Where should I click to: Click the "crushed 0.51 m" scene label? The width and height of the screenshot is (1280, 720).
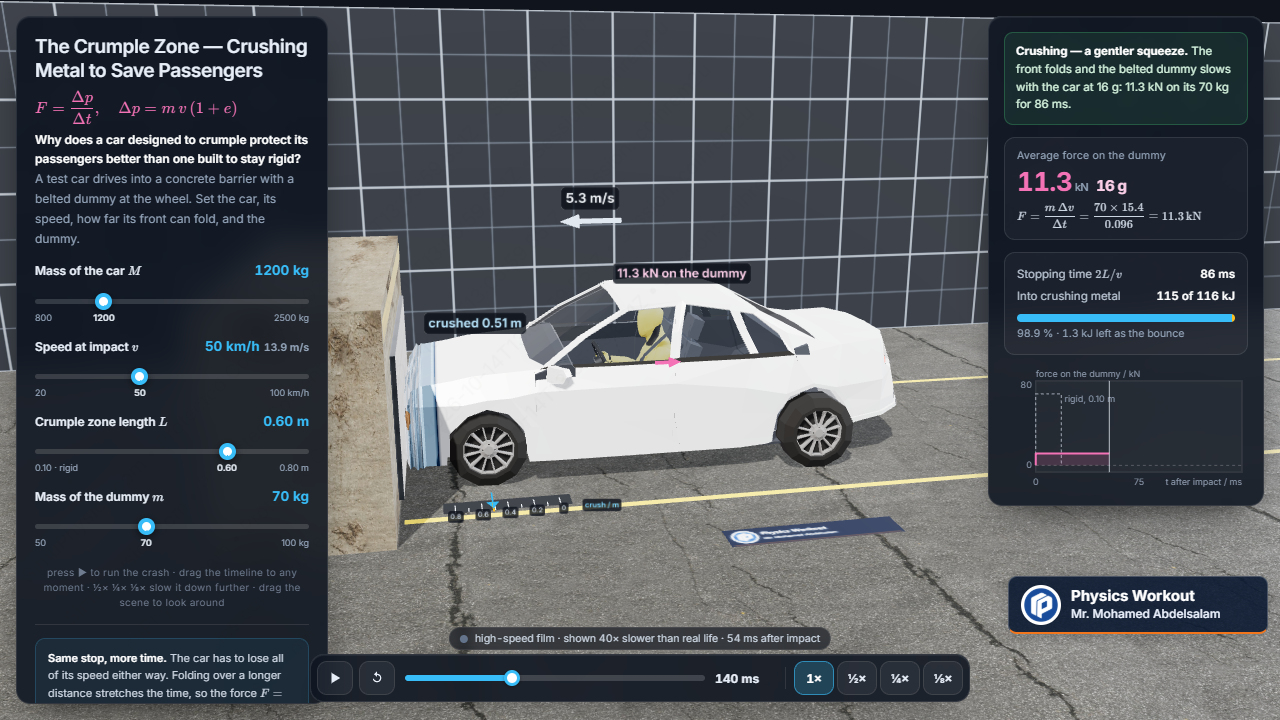[x=475, y=323]
